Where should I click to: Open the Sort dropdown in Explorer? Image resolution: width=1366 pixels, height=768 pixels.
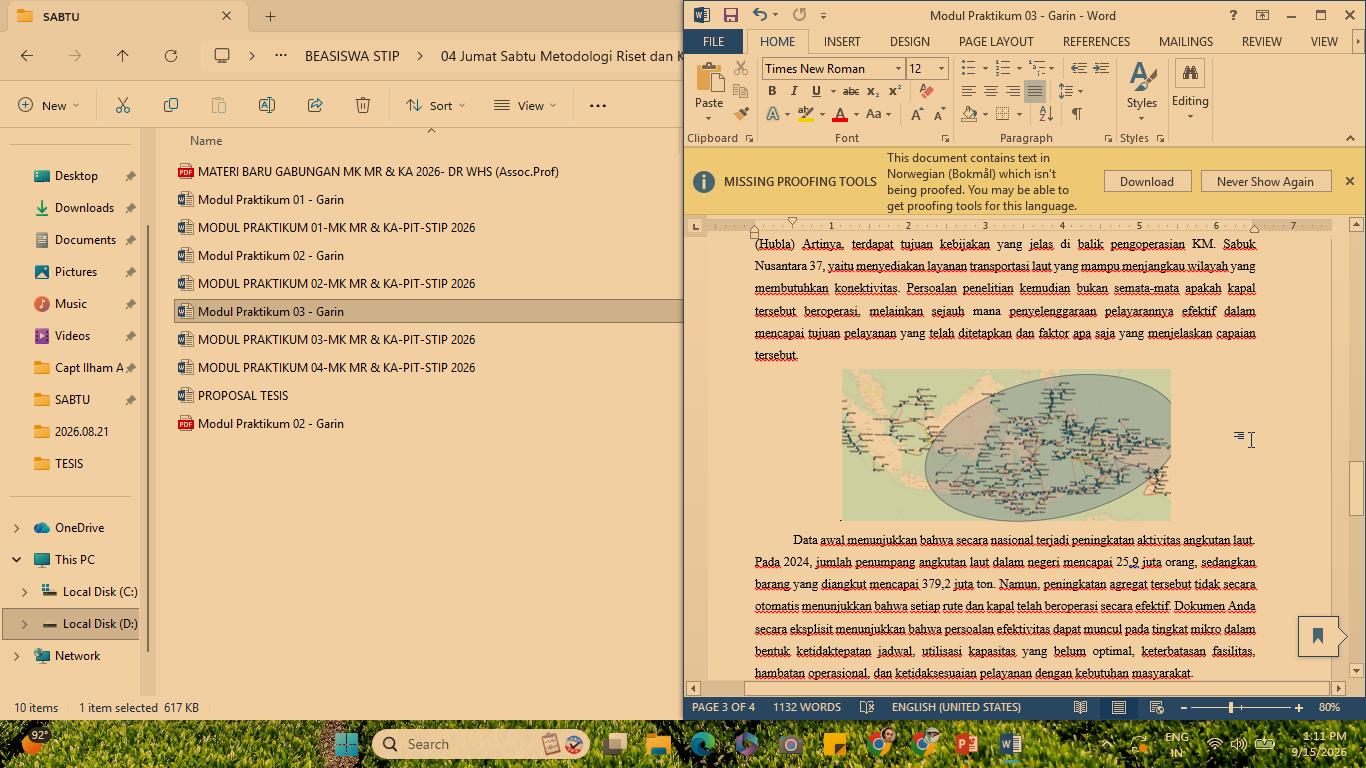[x=435, y=105]
